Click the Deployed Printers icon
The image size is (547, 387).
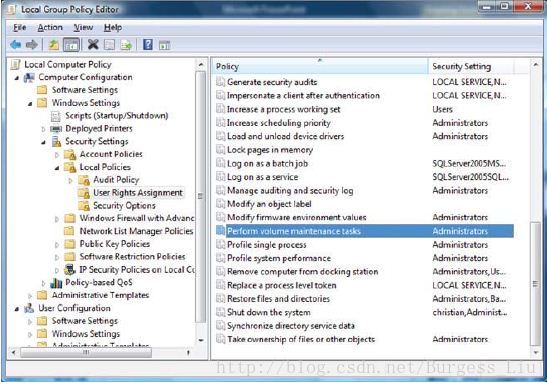coord(56,129)
